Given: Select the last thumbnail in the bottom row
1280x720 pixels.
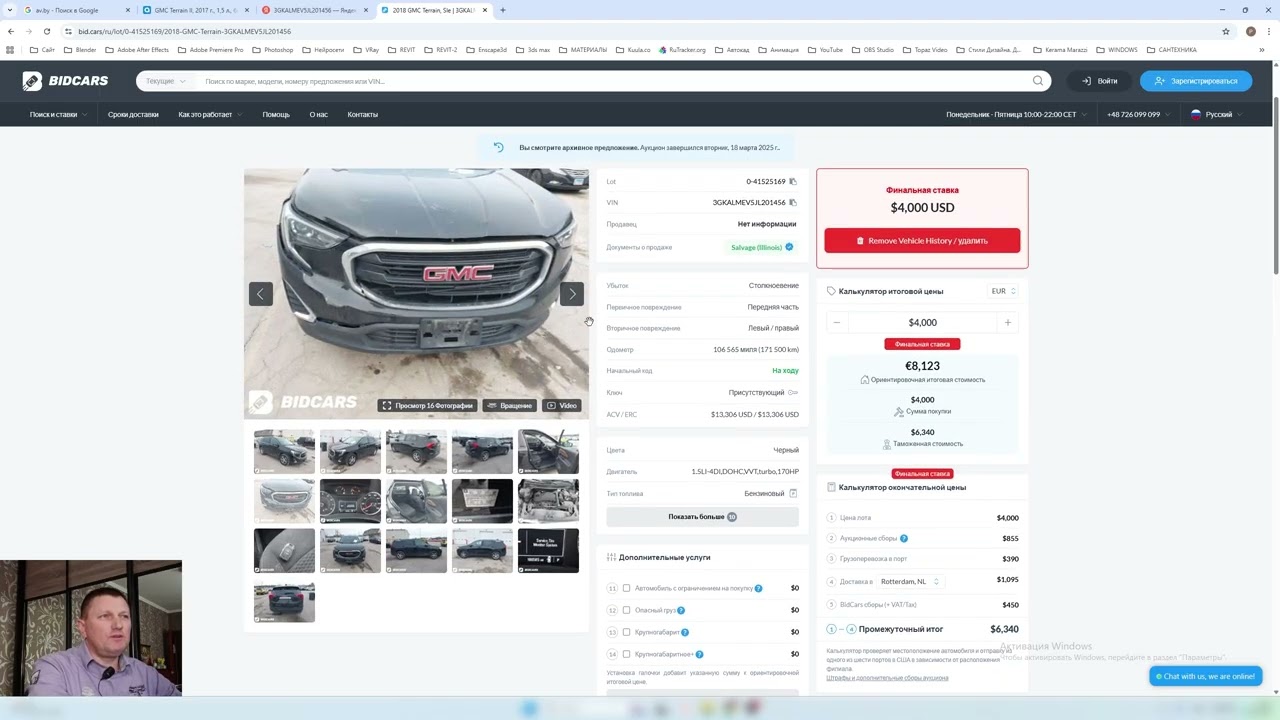Looking at the screenshot, I should tap(284, 603).
